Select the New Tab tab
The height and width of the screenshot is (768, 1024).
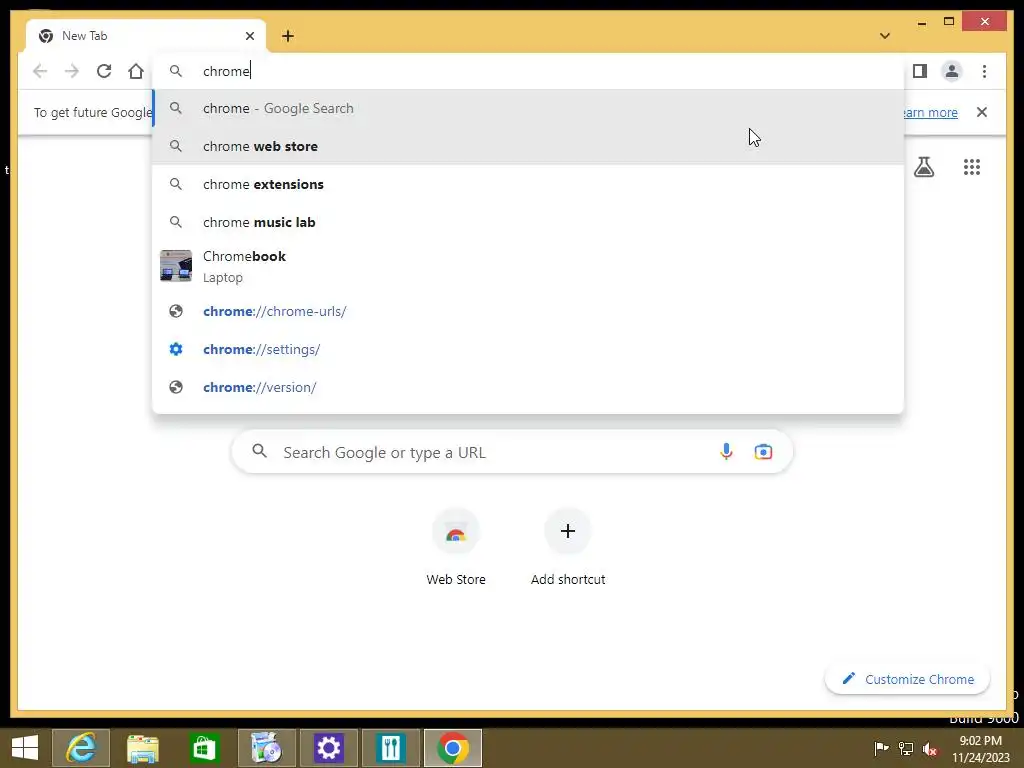pyautogui.click(x=146, y=36)
